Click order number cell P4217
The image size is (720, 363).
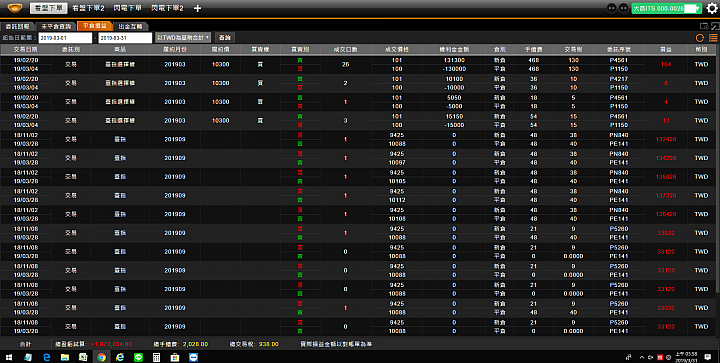pos(619,79)
